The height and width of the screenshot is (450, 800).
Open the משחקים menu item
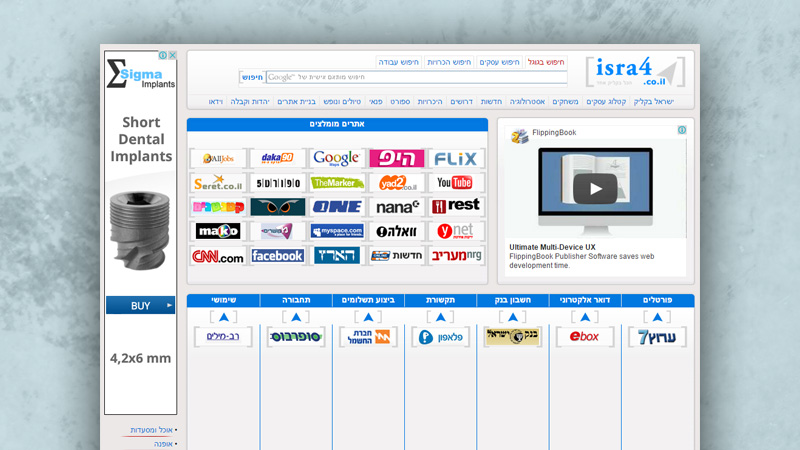point(565,102)
